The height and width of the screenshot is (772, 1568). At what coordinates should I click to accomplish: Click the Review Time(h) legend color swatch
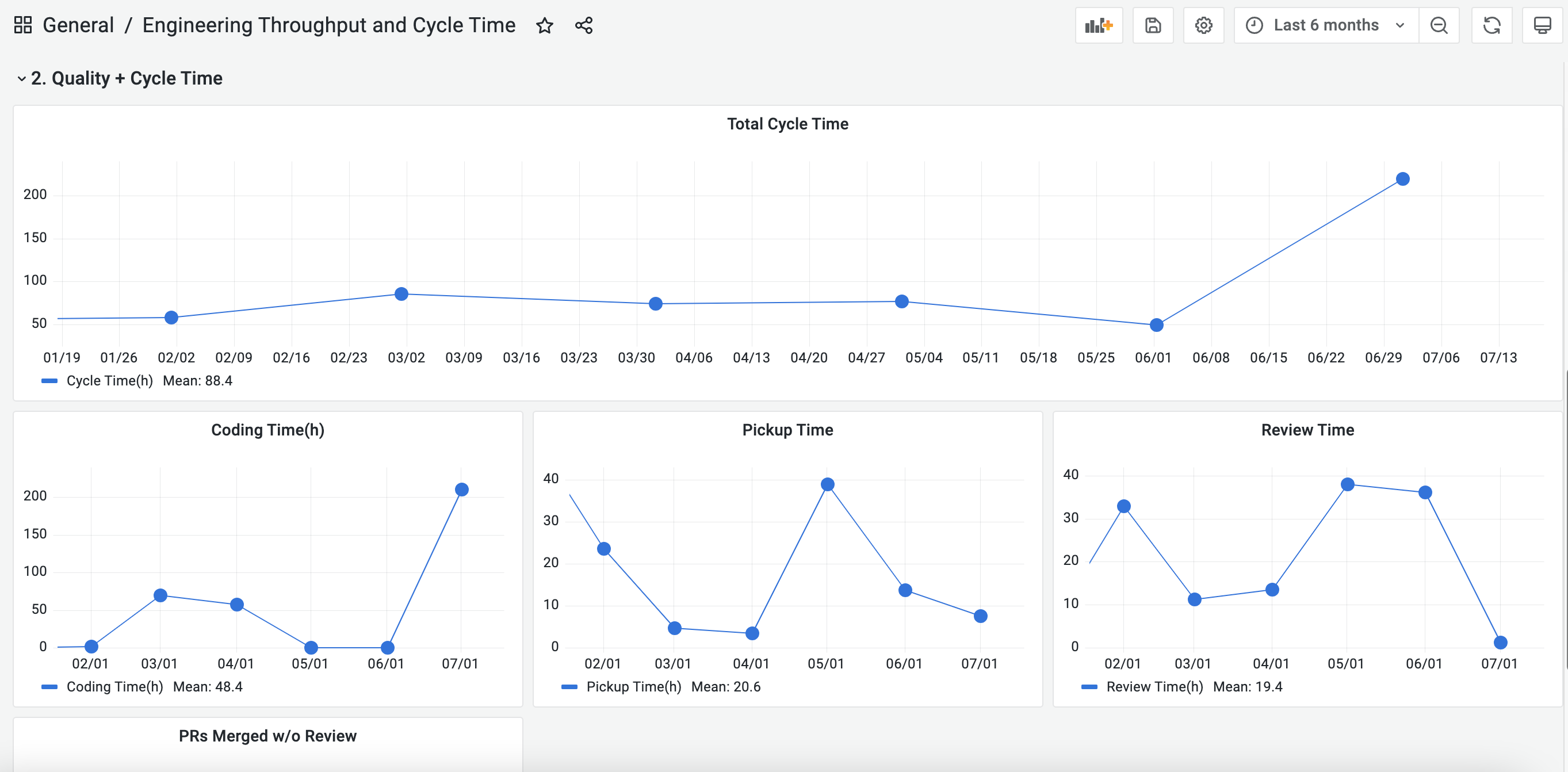coord(1089,687)
